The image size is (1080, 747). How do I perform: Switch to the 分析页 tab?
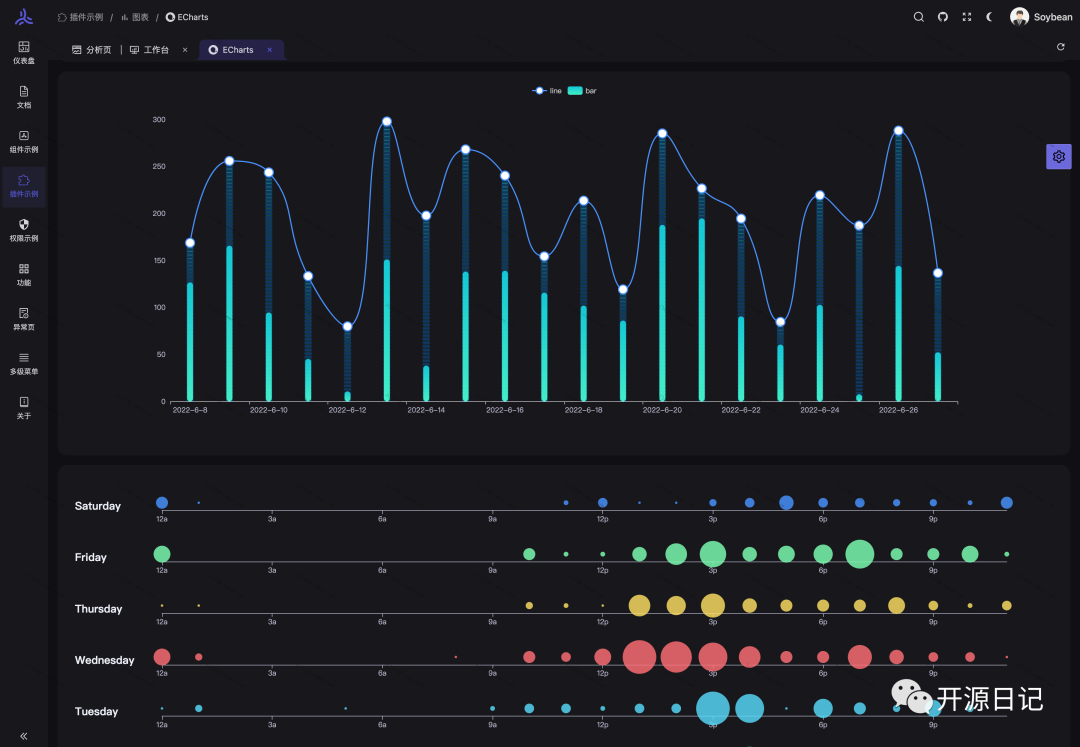point(92,50)
